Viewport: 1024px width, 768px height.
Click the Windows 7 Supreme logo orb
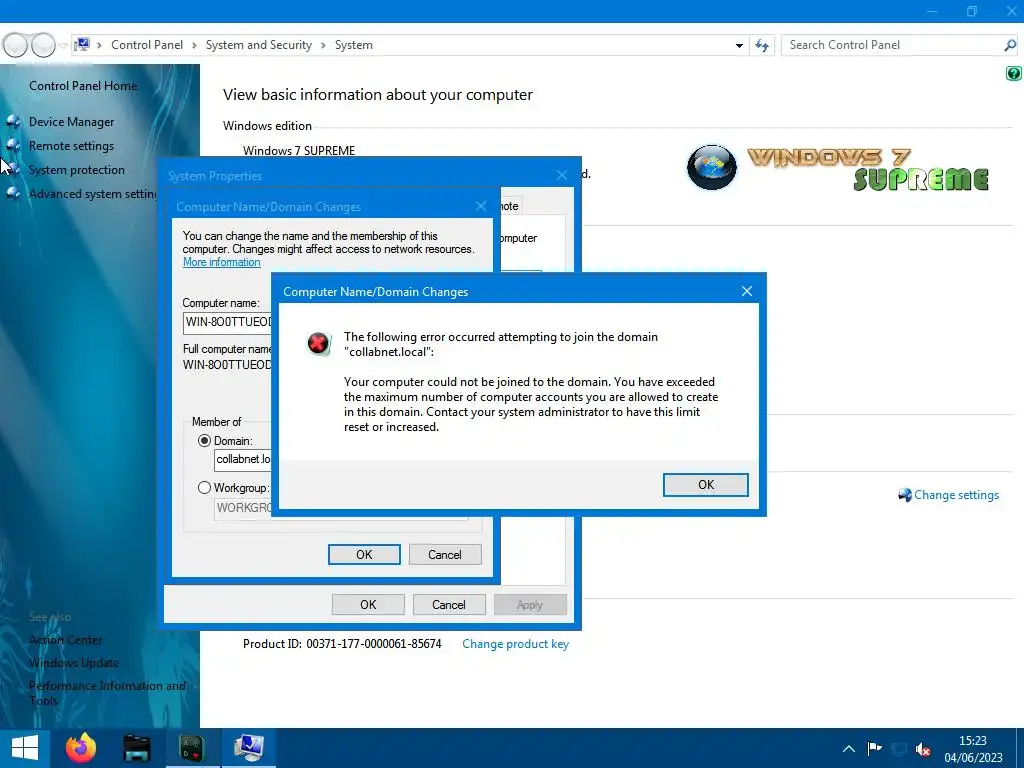[x=712, y=167]
